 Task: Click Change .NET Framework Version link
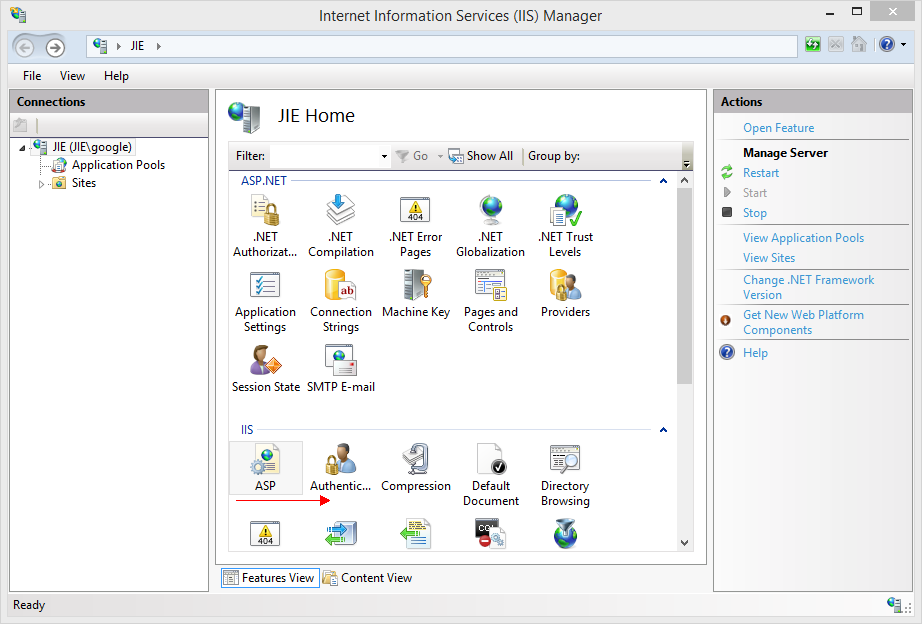(808, 288)
